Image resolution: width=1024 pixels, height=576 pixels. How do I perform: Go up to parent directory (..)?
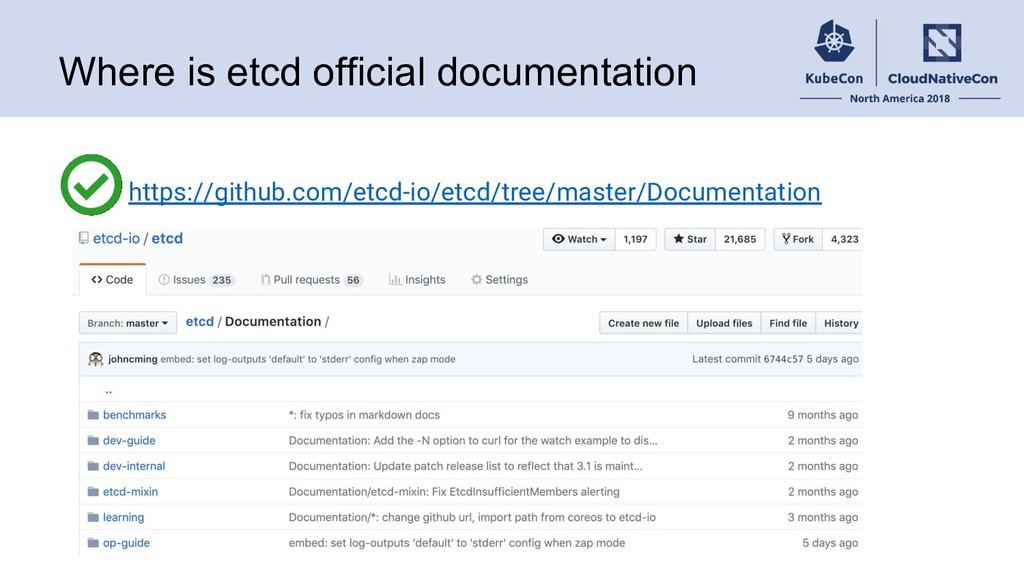point(108,390)
